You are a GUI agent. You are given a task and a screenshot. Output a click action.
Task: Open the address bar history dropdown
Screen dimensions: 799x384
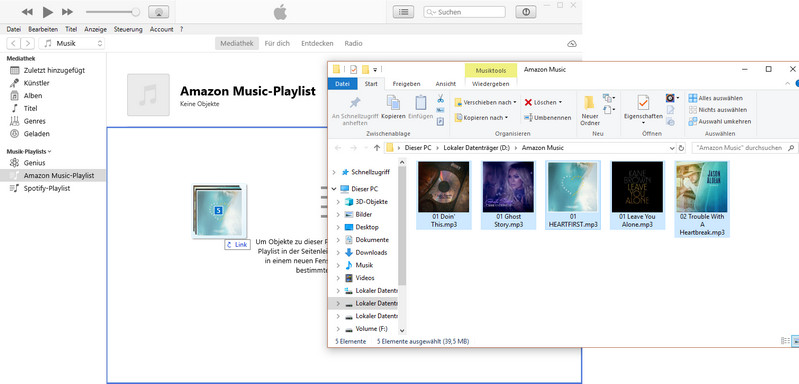coord(672,148)
